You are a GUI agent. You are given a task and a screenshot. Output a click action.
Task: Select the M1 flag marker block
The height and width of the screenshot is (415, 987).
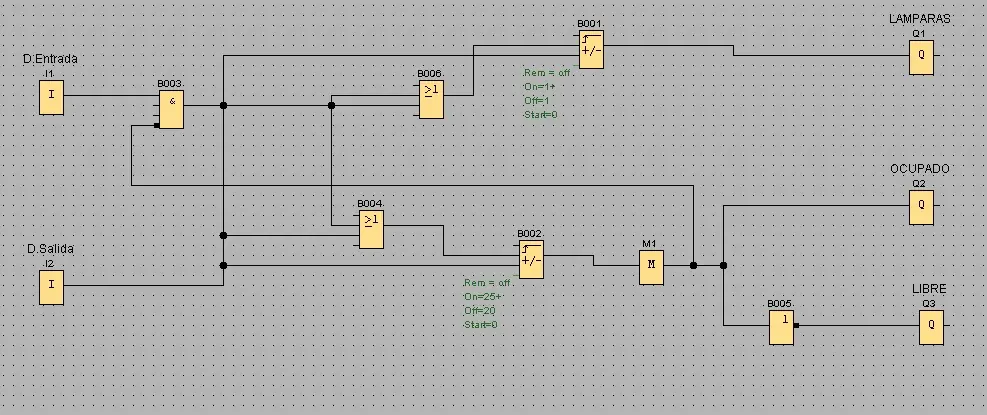651,267
